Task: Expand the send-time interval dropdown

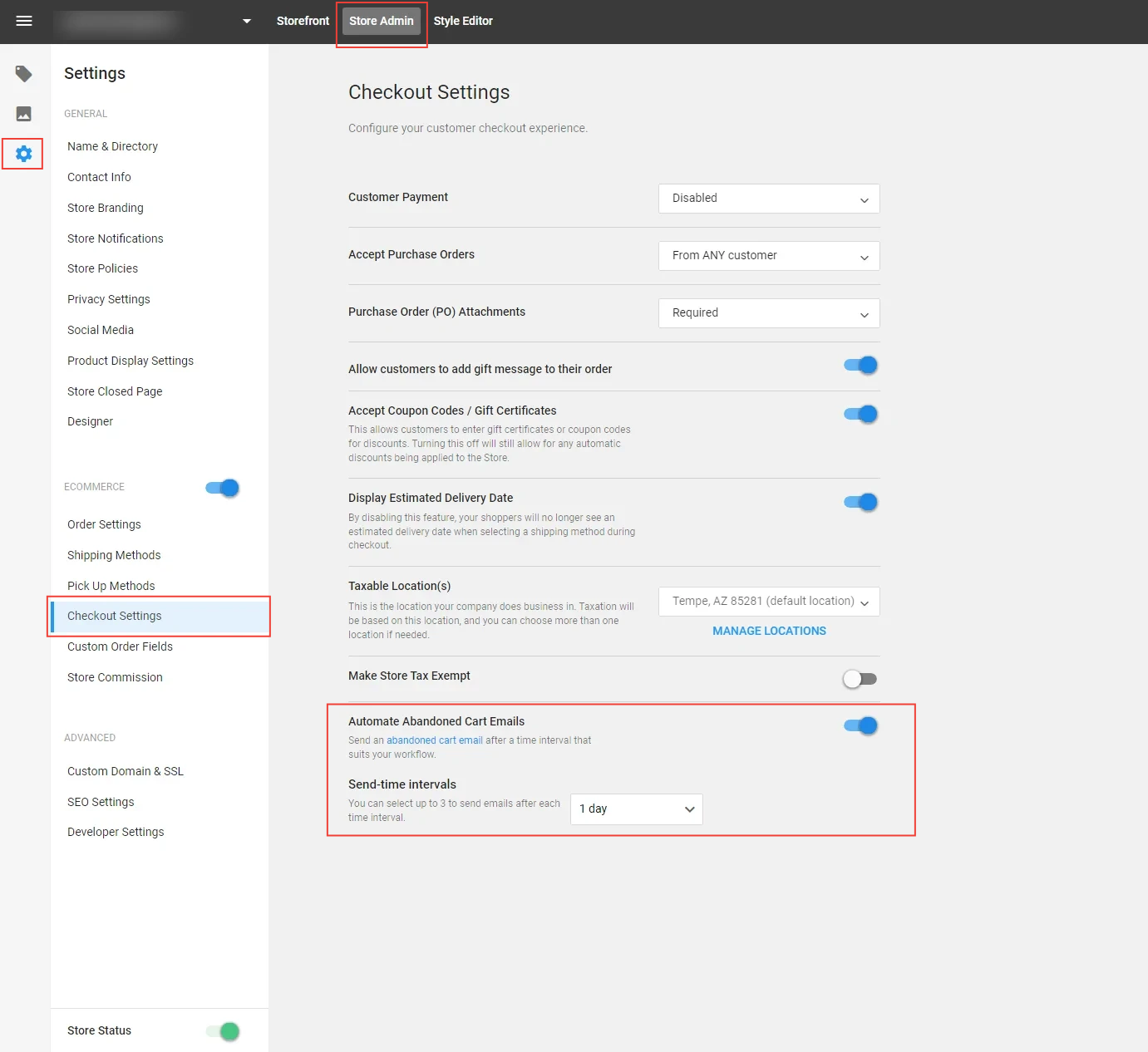Action: coord(637,809)
